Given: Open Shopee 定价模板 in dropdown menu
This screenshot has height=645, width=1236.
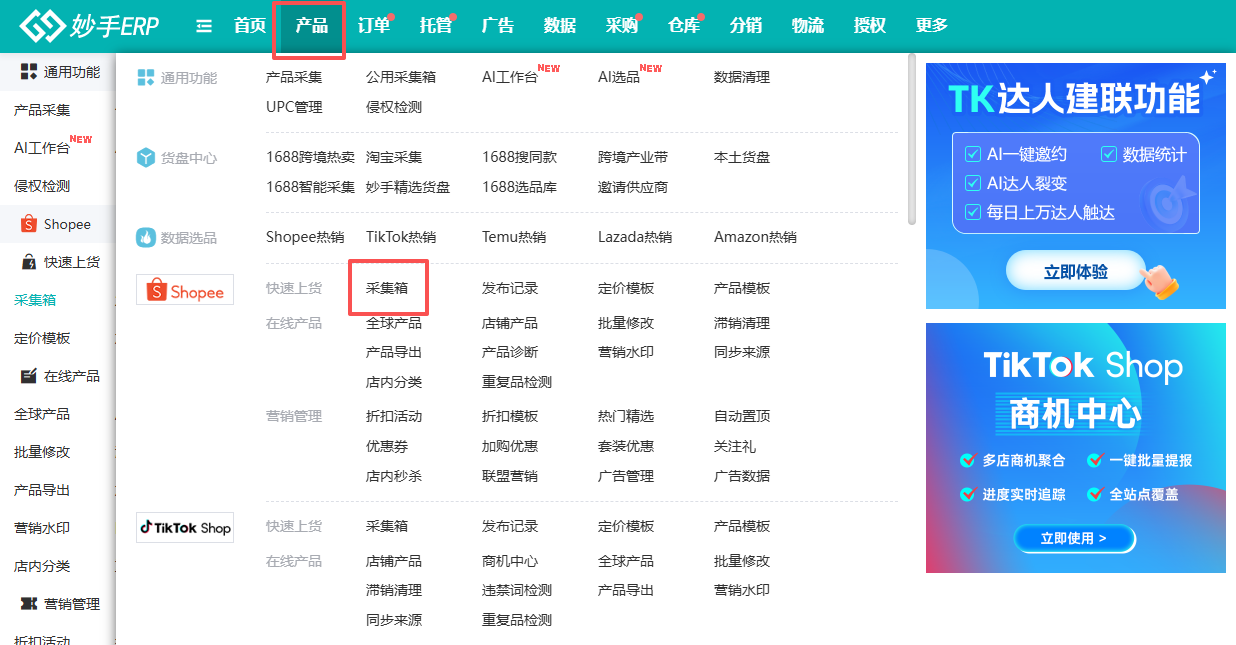Looking at the screenshot, I should [626, 288].
